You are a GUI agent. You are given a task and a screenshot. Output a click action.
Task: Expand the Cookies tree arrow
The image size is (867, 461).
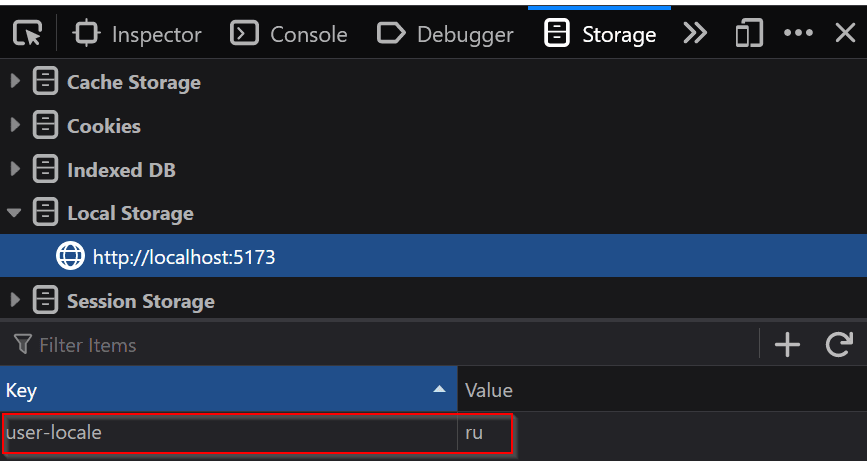pos(15,126)
